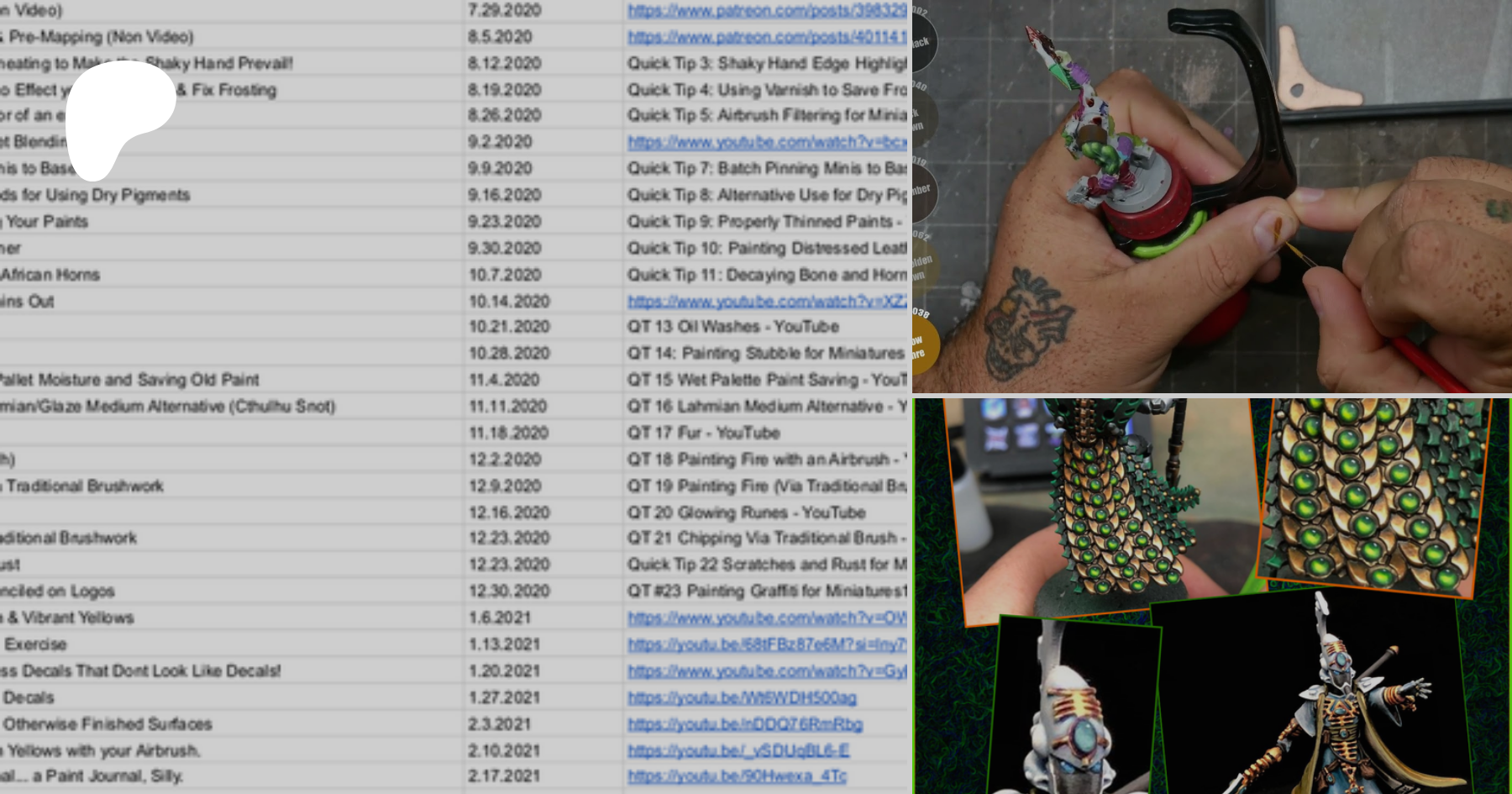Open the Patreon link dated 8.5.2020
This screenshot has height=794, width=1512.
pyautogui.click(x=766, y=37)
